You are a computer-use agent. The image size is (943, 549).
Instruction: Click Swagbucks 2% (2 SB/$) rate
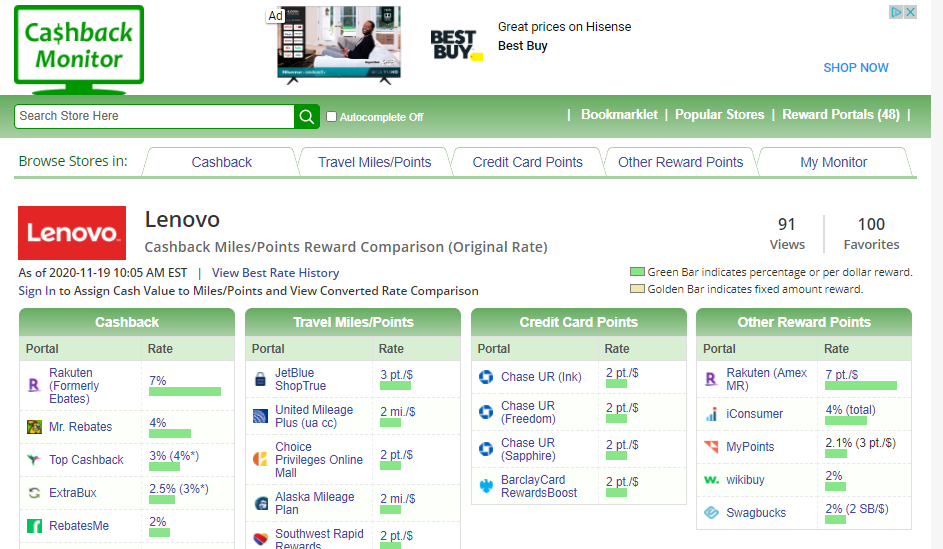856,509
